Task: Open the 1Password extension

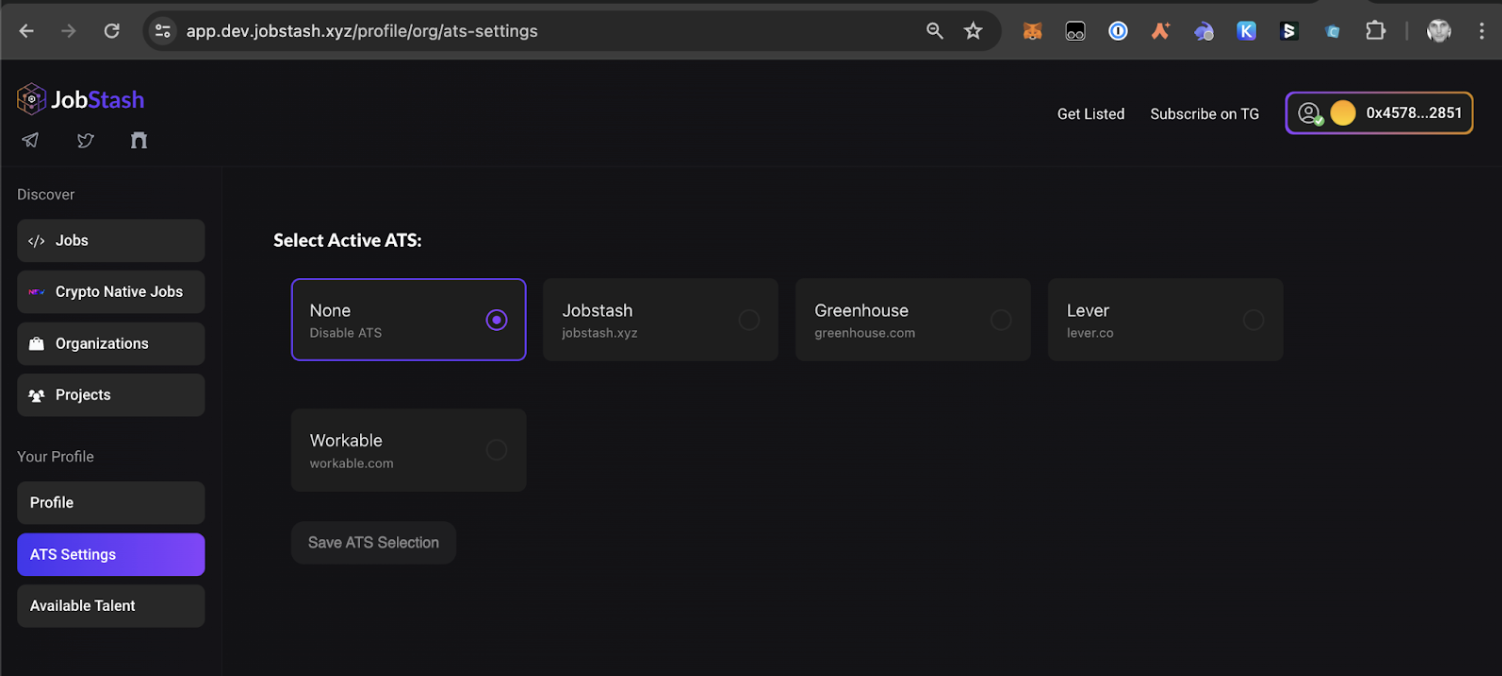Action: (1118, 31)
